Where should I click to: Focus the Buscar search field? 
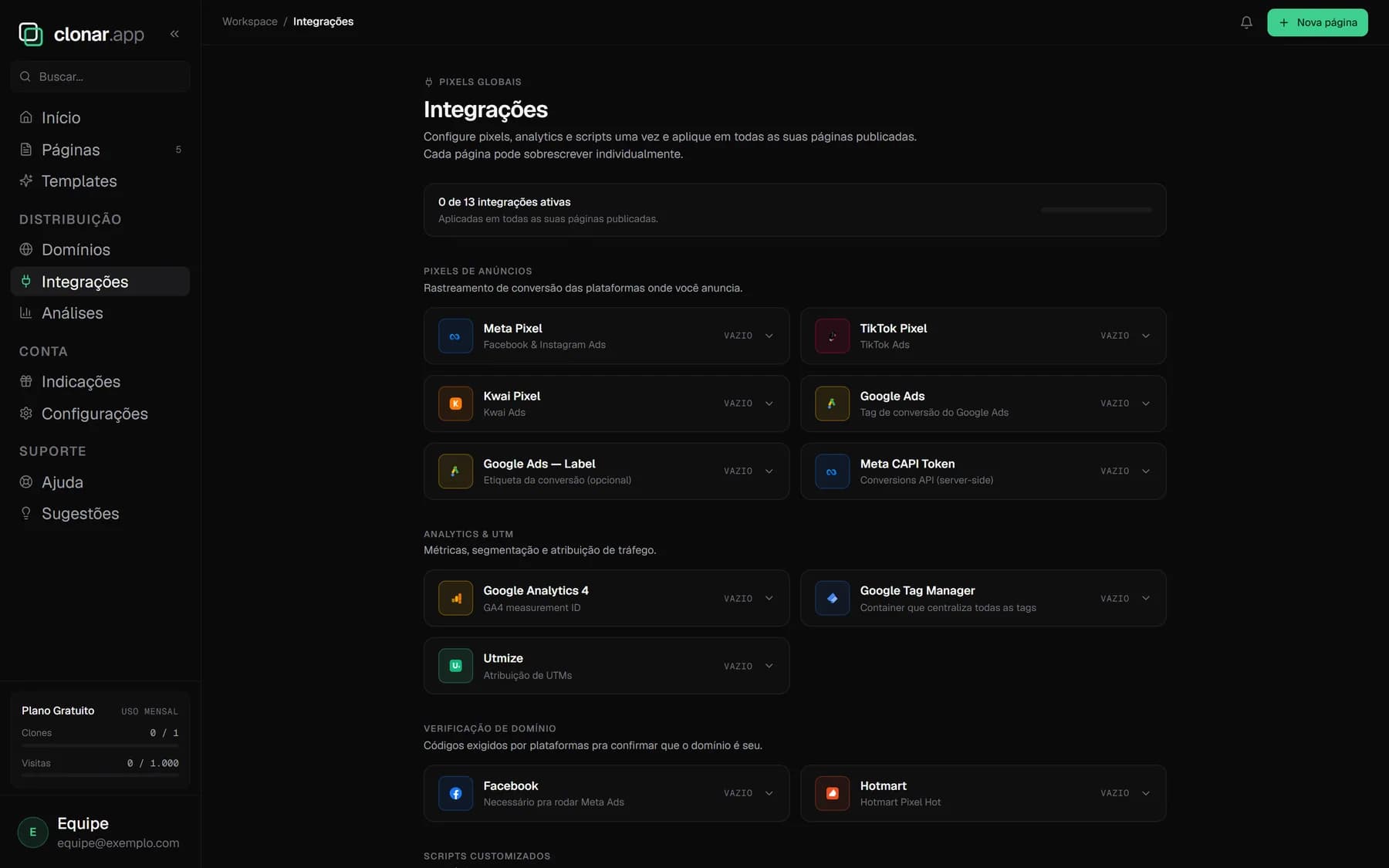click(x=100, y=76)
